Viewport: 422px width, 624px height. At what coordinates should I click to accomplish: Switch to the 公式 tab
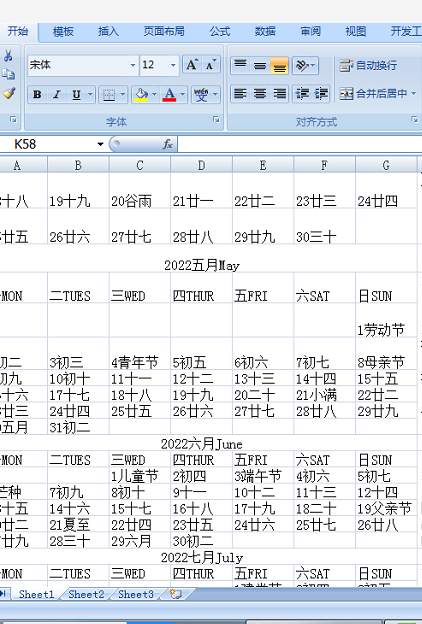tap(220, 31)
